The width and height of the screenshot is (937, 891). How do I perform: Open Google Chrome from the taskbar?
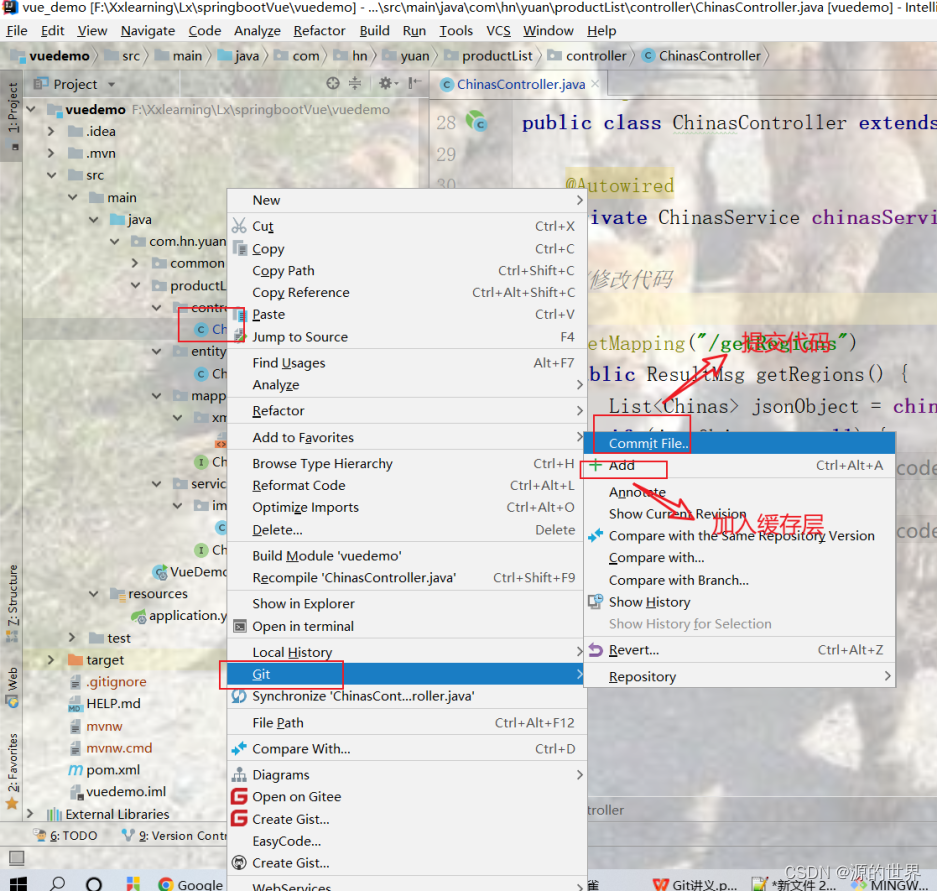(x=191, y=884)
